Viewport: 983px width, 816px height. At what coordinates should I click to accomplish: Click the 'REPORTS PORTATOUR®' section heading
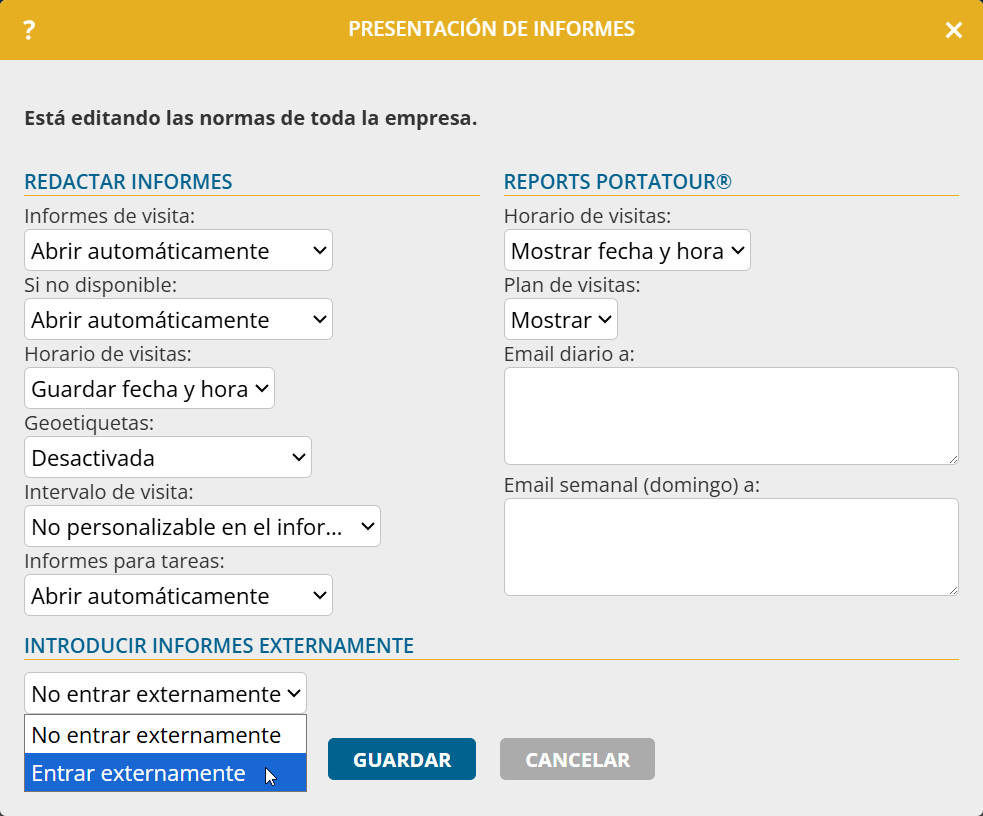coord(617,181)
